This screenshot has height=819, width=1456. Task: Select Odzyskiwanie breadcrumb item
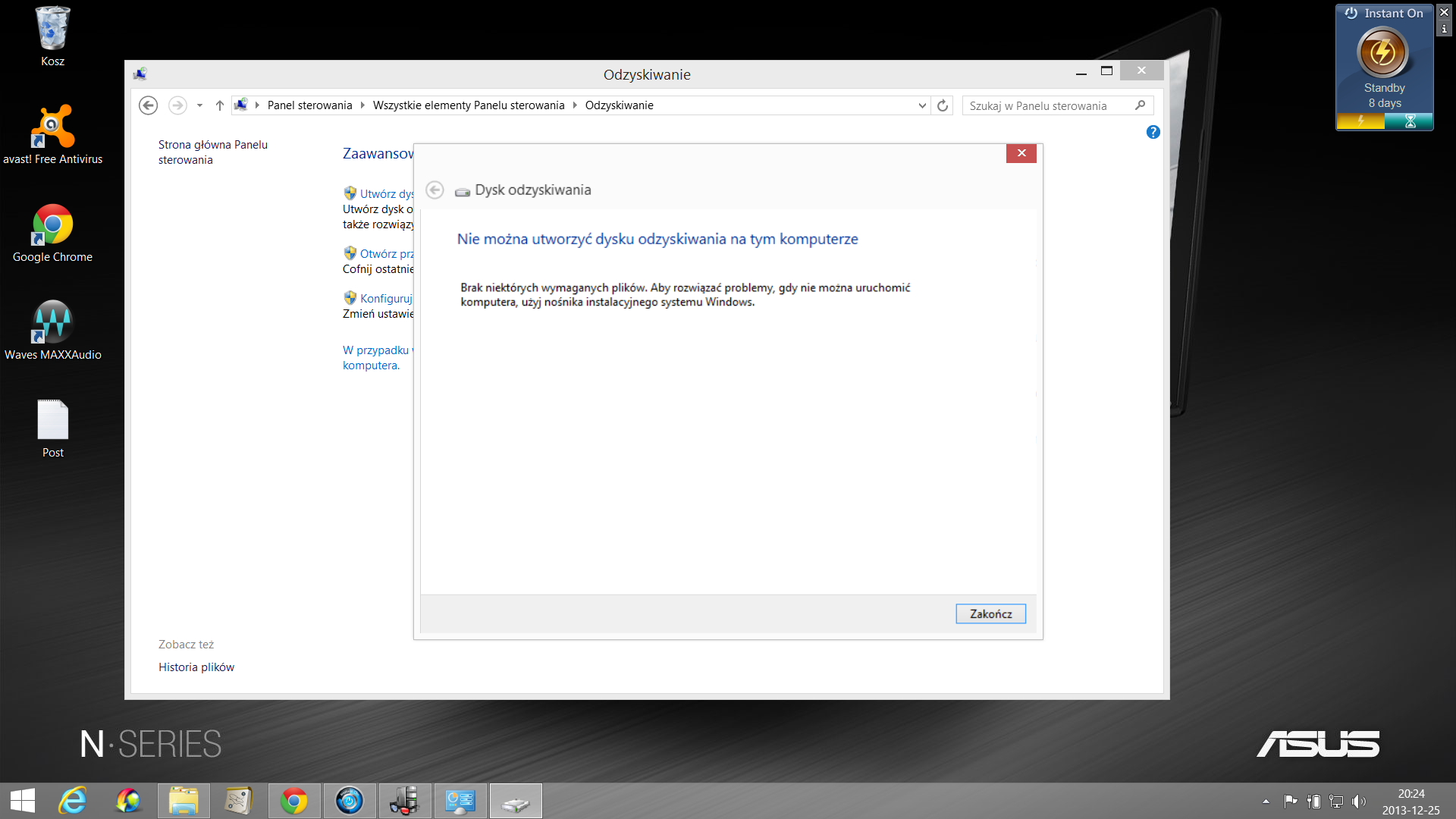pyautogui.click(x=619, y=105)
